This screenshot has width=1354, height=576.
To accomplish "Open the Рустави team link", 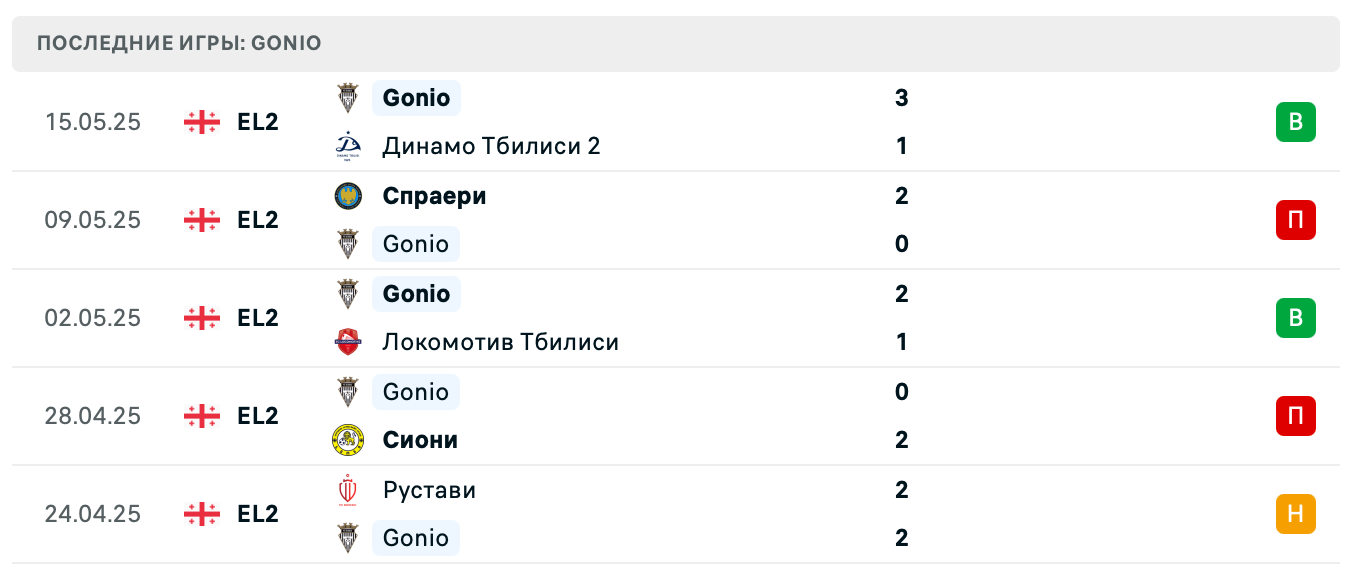I will [x=429, y=490].
